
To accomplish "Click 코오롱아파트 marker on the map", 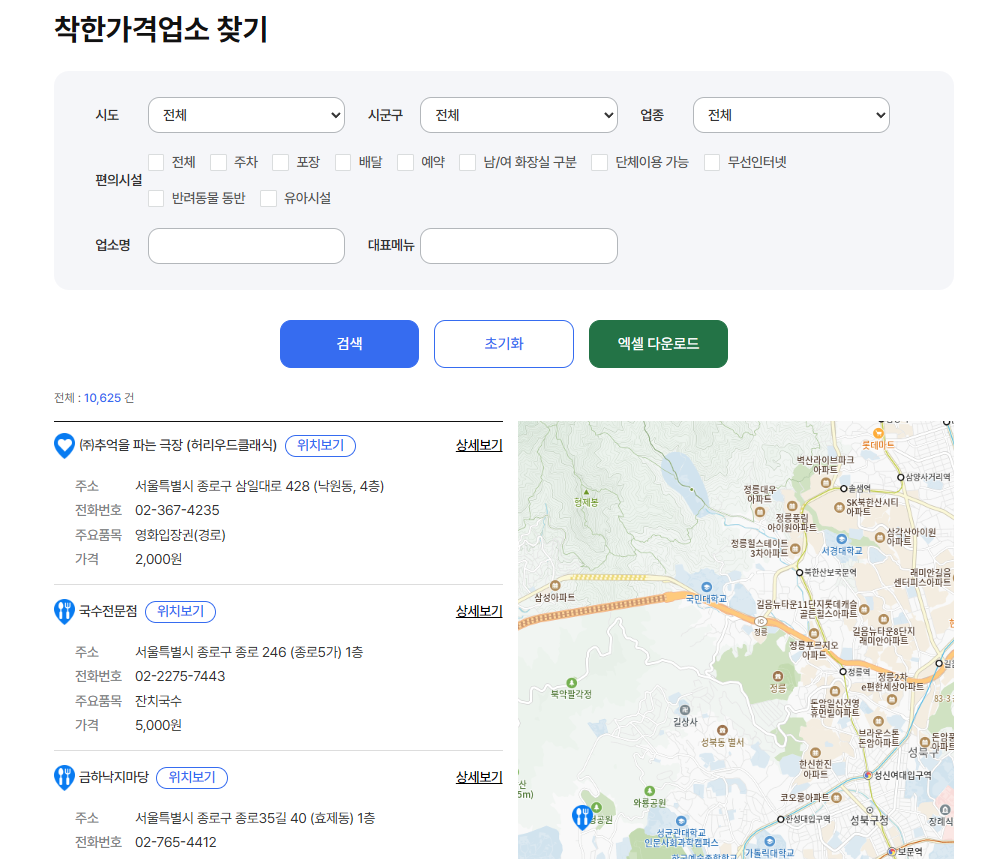I will click(x=837, y=797).
